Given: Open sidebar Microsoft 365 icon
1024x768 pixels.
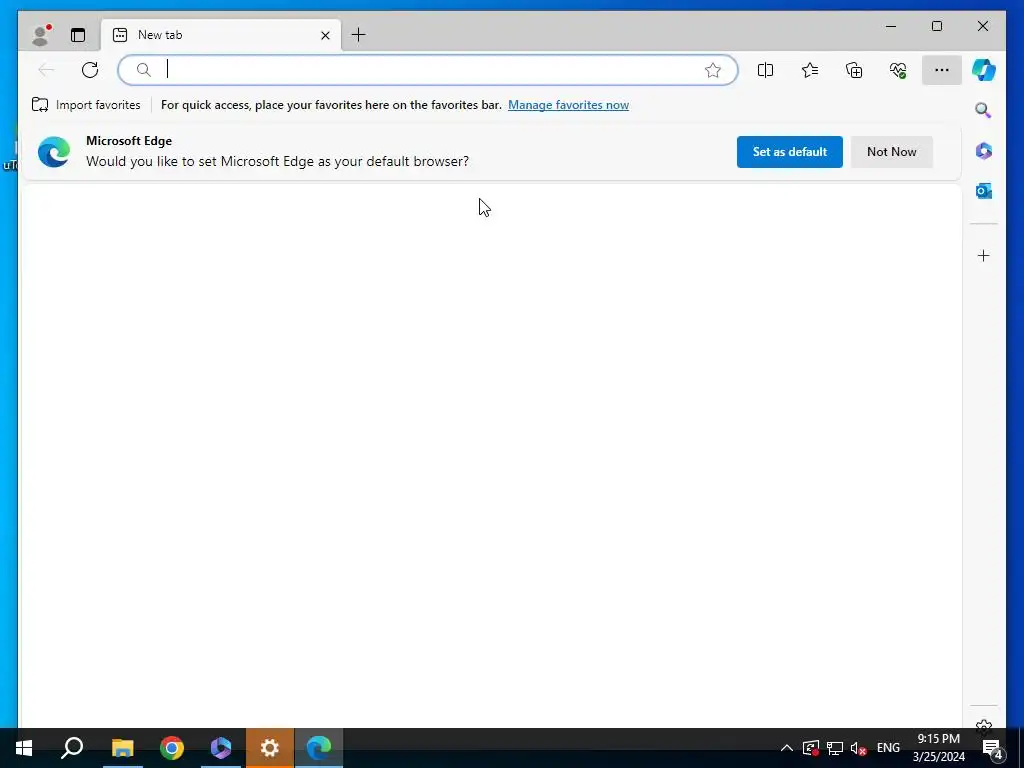Looking at the screenshot, I should 984,151.
